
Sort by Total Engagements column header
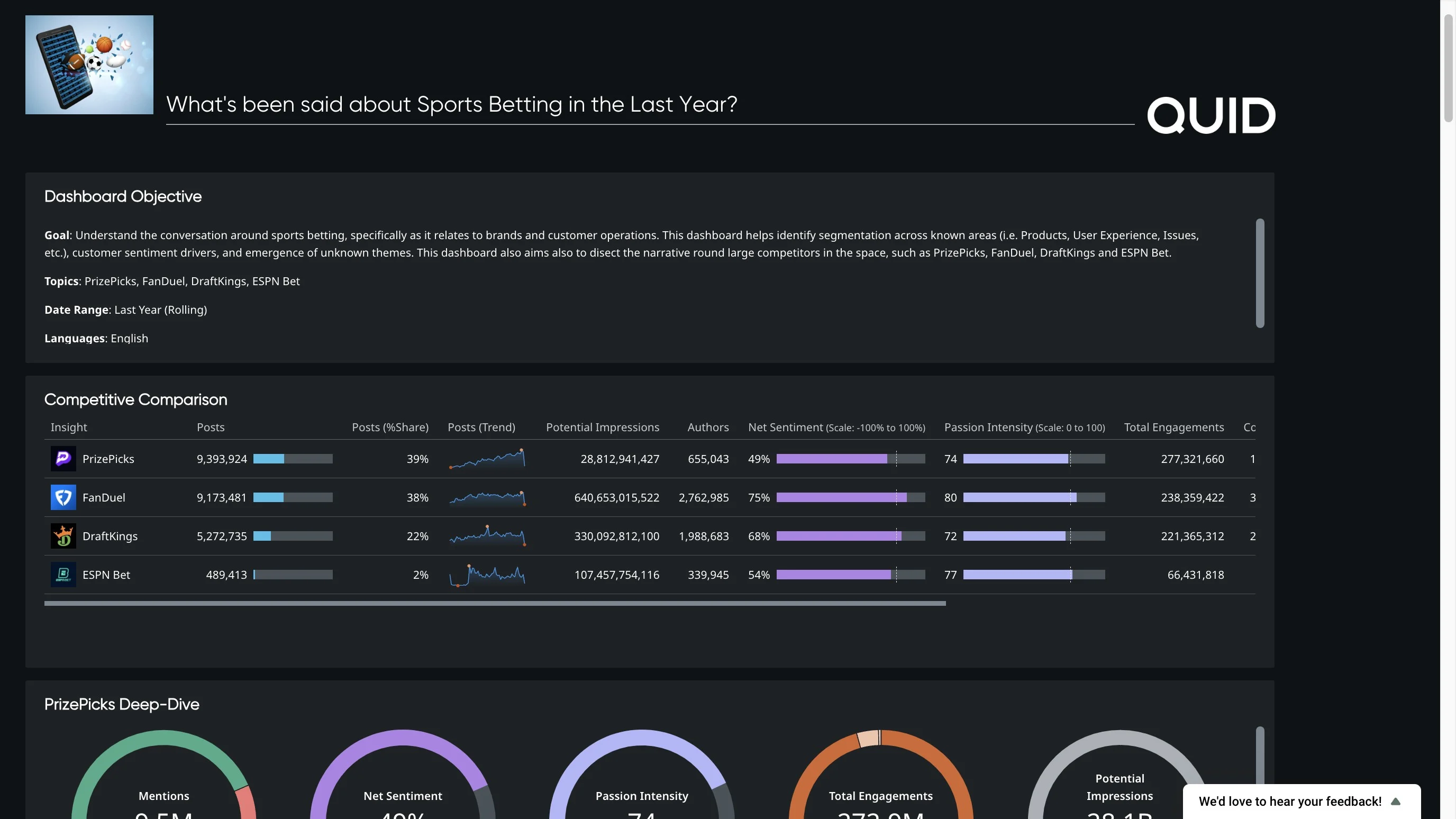pyautogui.click(x=1174, y=427)
